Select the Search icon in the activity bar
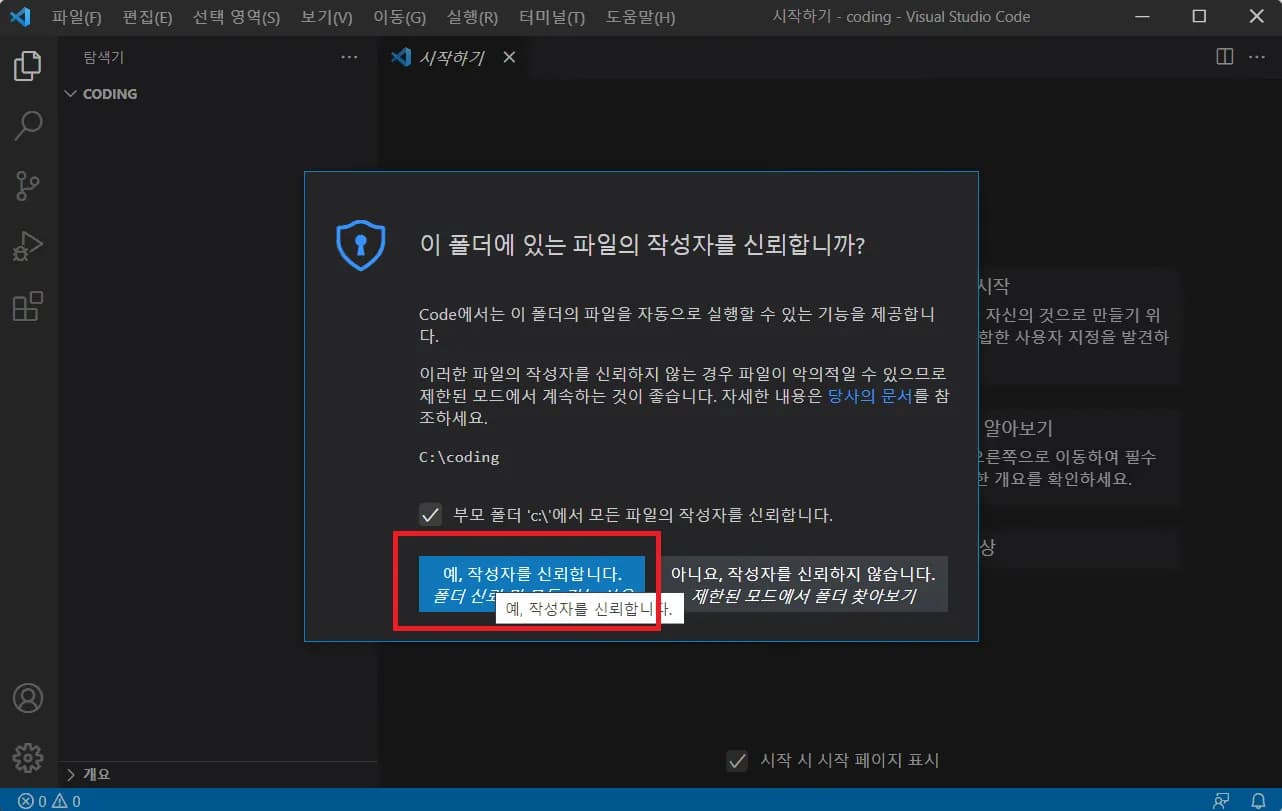The height and width of the screenshot is (811, 1282). (x=27, y=125)
